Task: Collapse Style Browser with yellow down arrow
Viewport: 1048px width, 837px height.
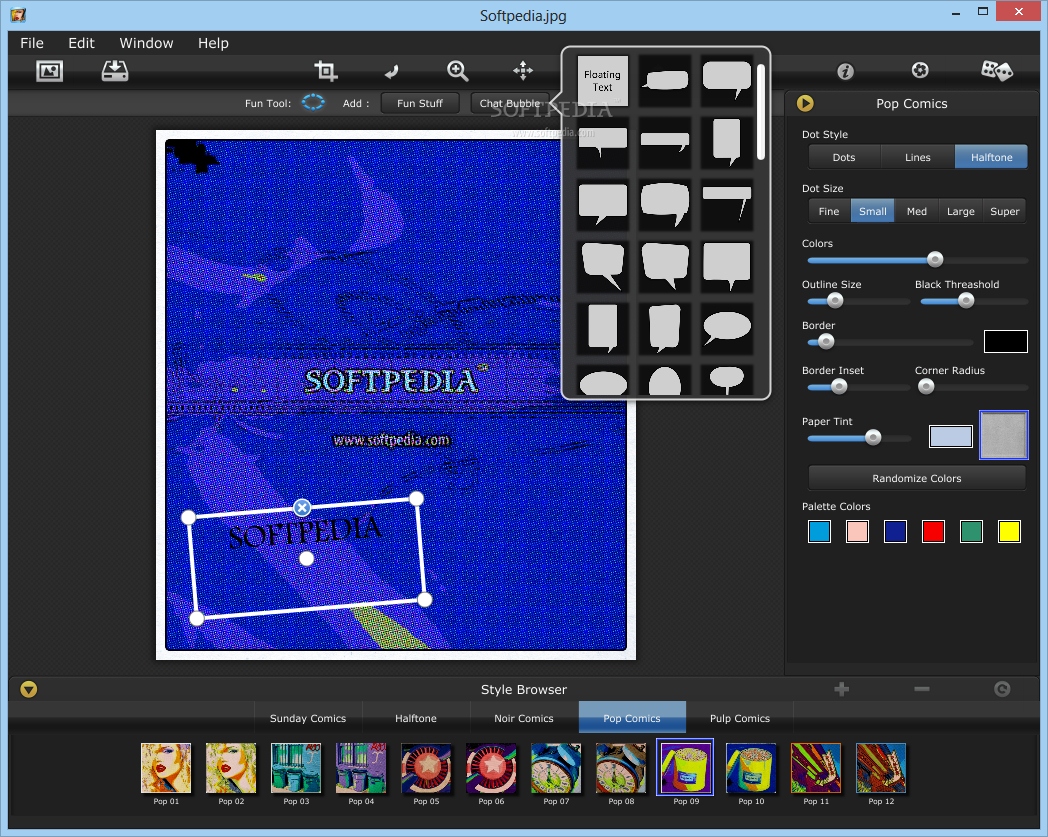Action: coord(29,689)
